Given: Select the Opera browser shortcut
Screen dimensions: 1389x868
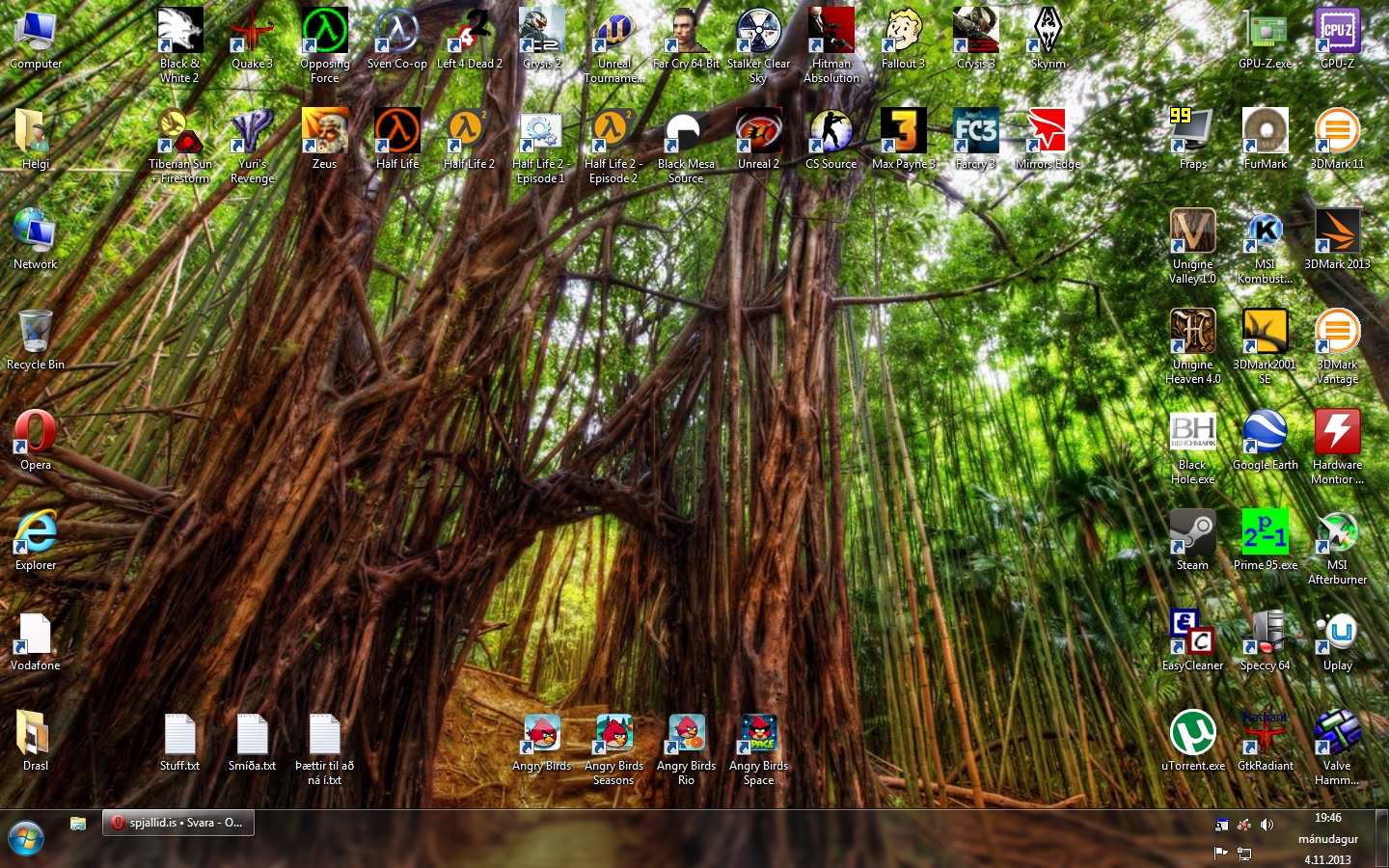Looking at the screenshot, I should pos(35,433).
